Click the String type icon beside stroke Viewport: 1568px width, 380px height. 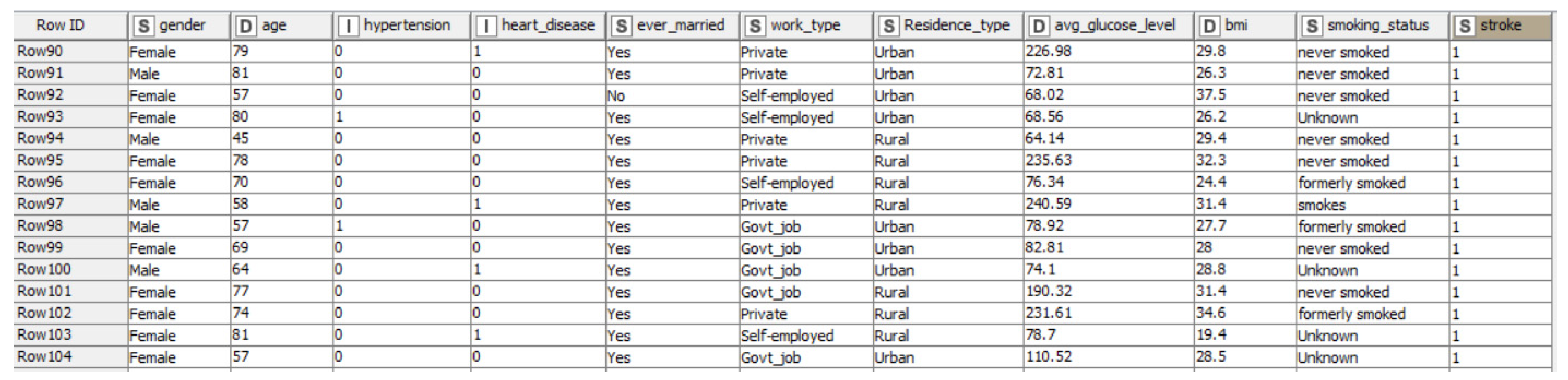pyautogui.click(x=1465, y=26)
